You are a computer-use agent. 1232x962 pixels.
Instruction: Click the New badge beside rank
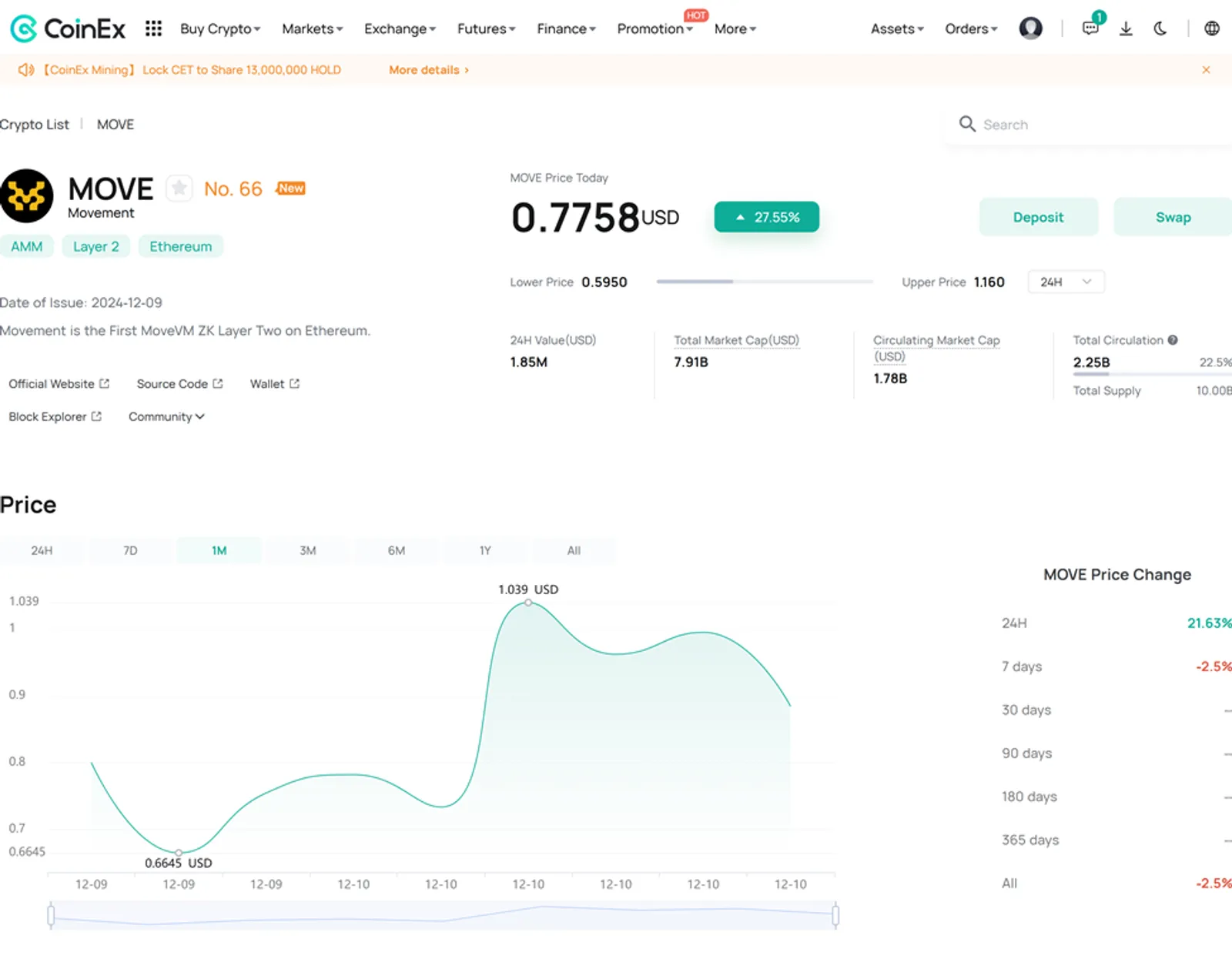click(291, 188)
